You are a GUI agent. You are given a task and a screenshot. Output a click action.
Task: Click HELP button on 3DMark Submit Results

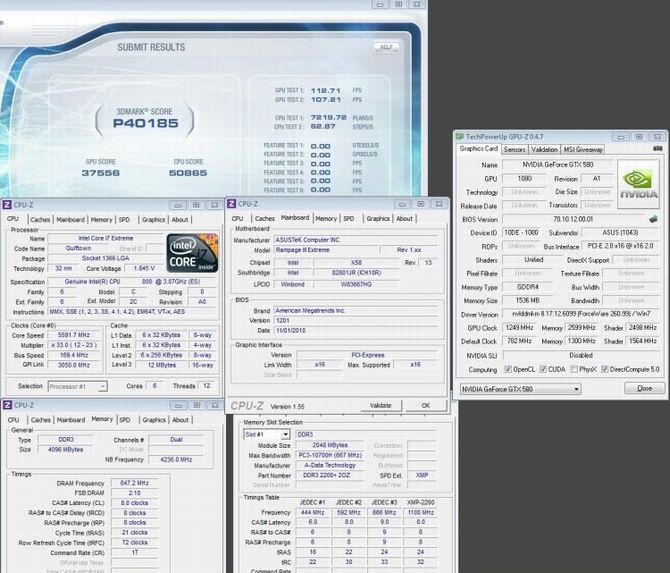tap(386, 47)
